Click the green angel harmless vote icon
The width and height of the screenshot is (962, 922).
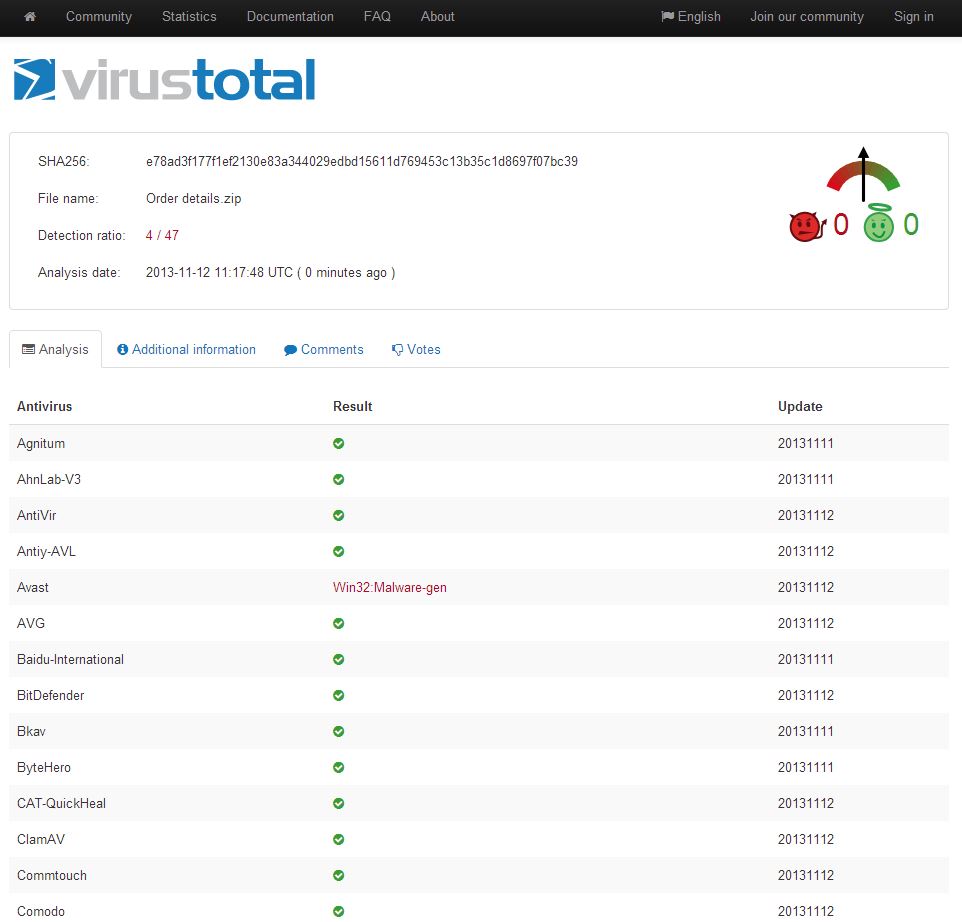tap(879, 223)
